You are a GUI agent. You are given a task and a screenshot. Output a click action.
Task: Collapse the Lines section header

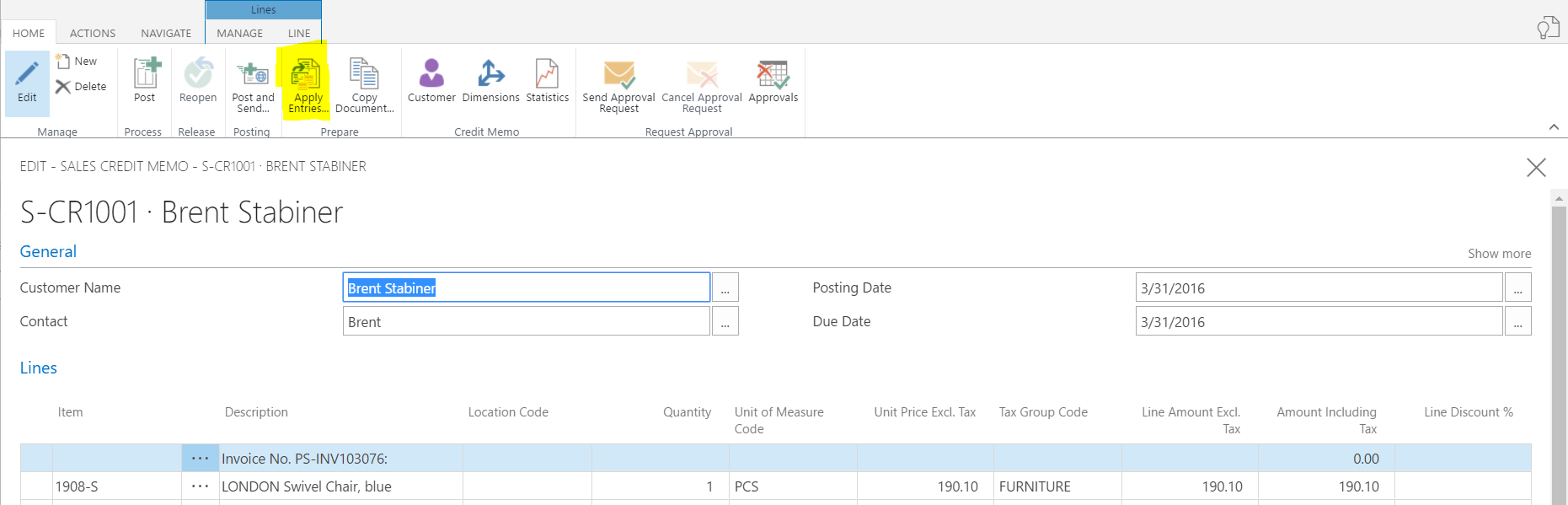[39, 368]
